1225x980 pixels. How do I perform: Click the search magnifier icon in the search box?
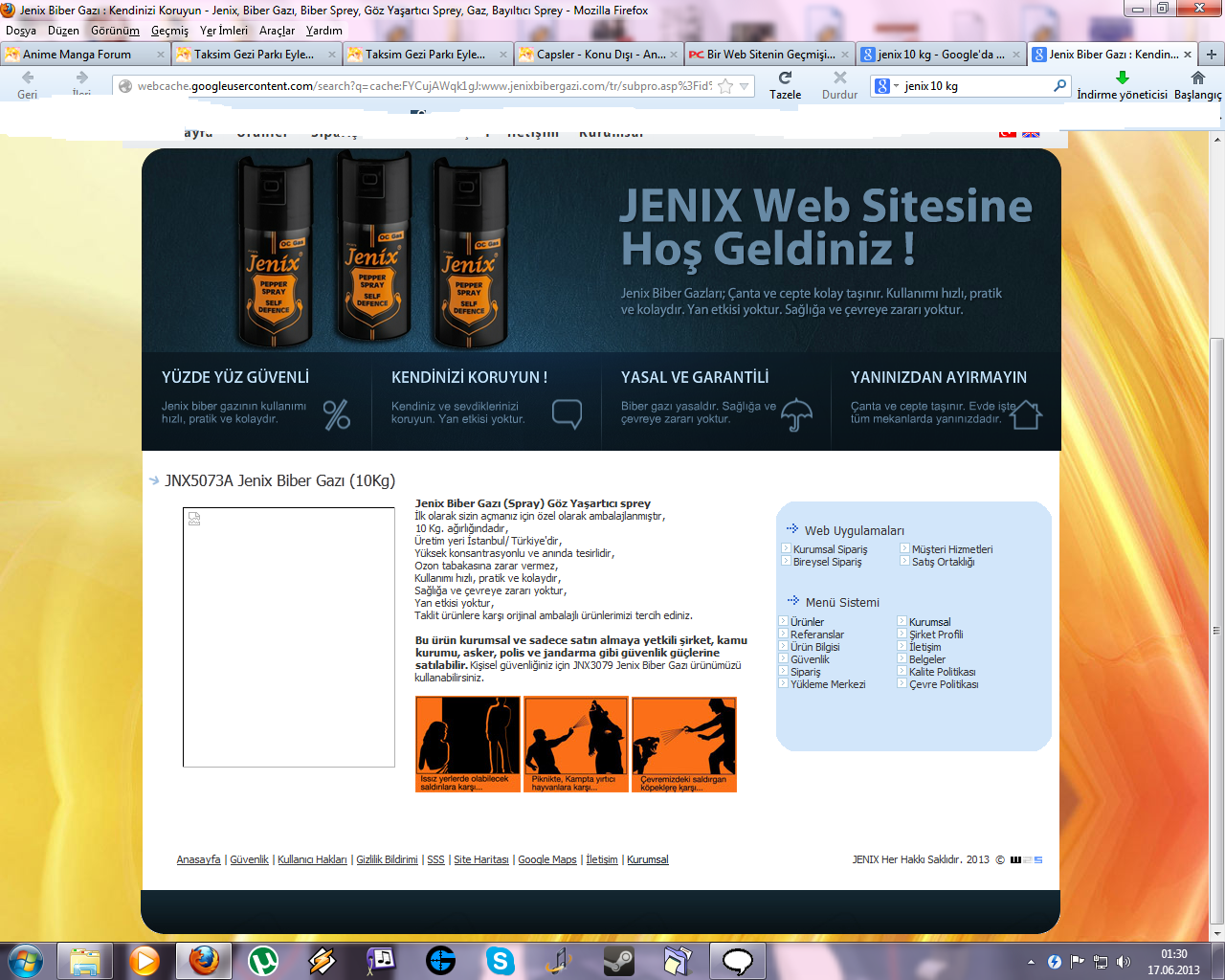(x=1059, y=85)
